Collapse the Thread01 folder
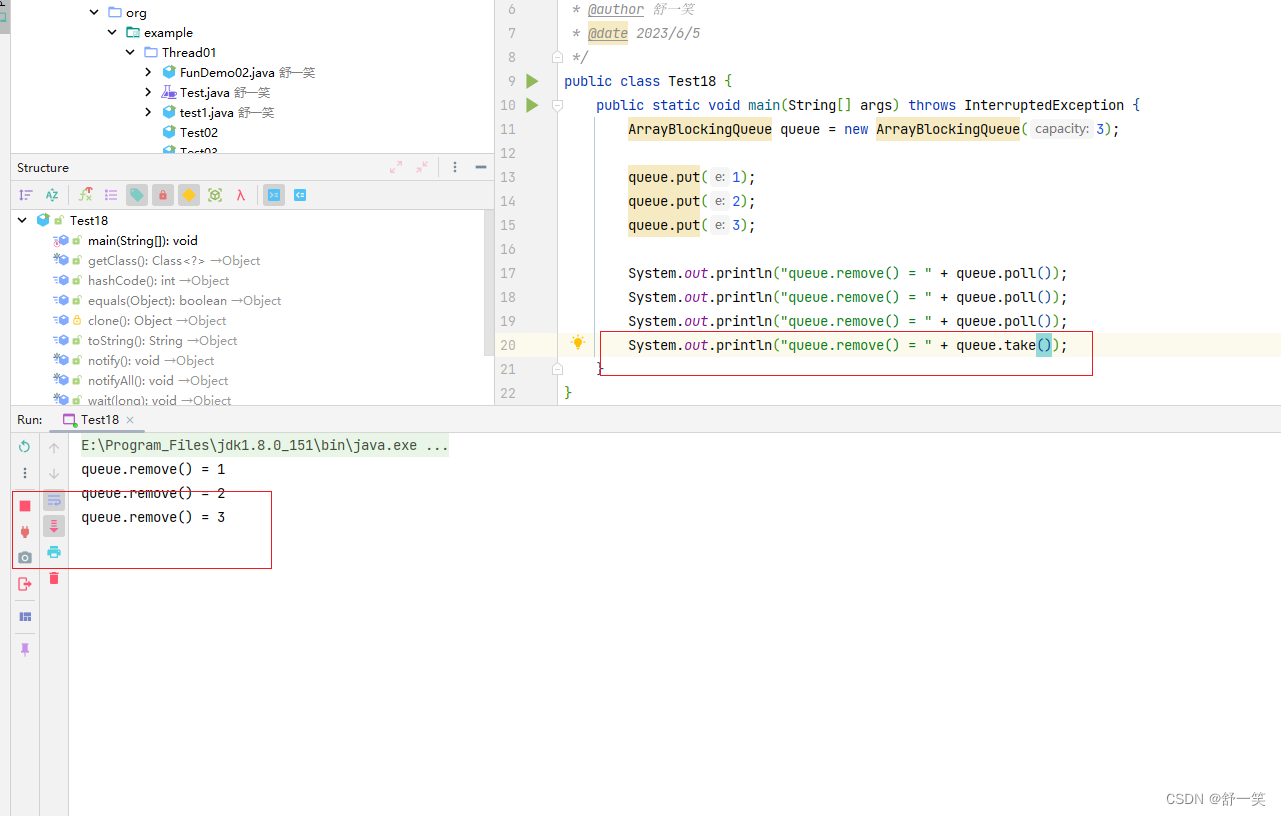The width and height of the screenshot is (1281, 816). [130, 52]
